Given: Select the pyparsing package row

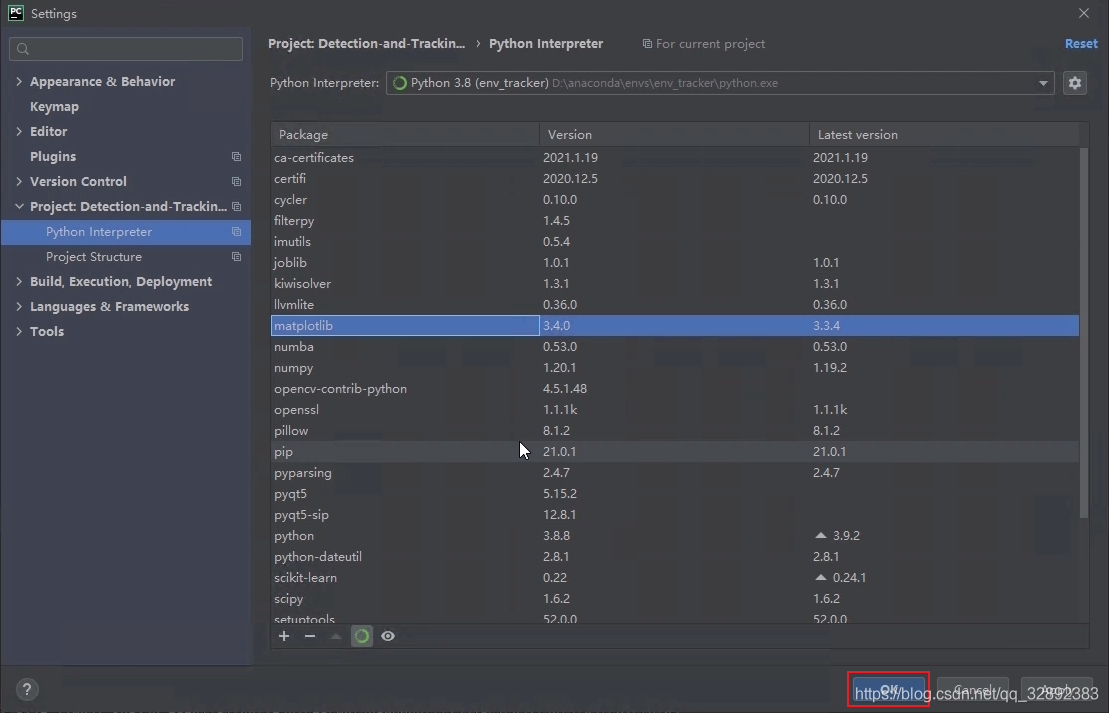Looking at the screenshot, I should pyautogui.click(x=675, y=473).
